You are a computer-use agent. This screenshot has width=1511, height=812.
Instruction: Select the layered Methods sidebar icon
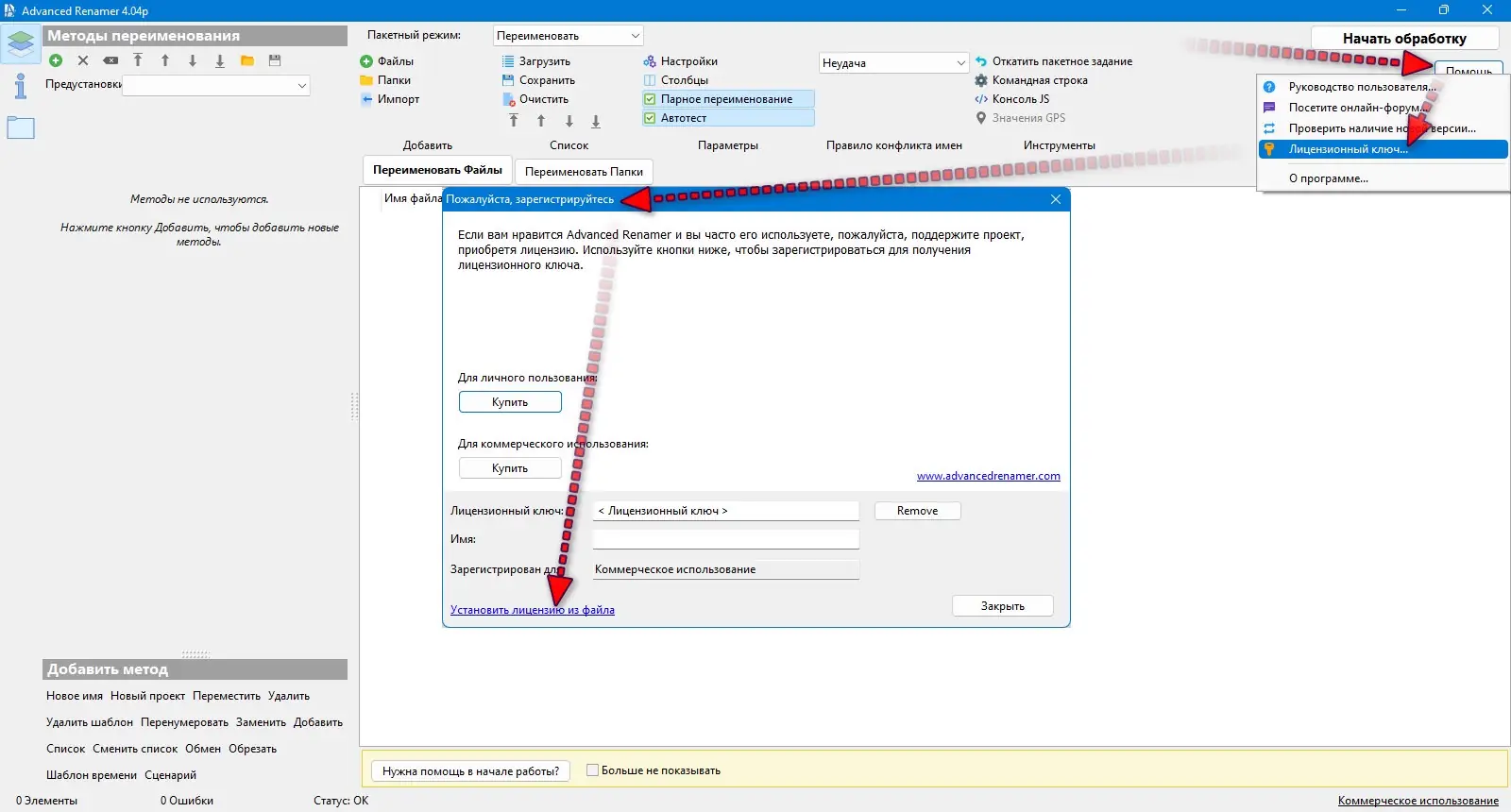tap(21, 43)
